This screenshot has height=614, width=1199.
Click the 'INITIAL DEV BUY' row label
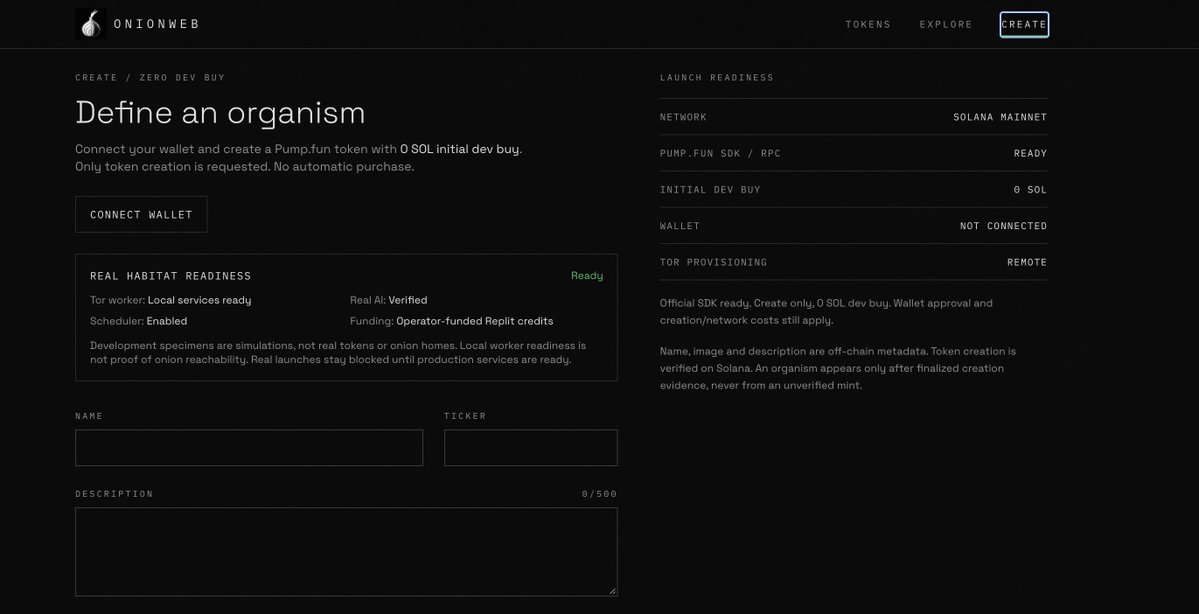pos(710,190)
